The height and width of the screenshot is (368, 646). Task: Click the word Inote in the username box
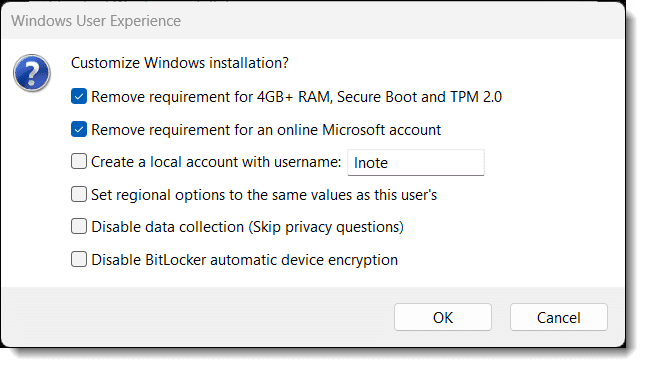point(371,163)
